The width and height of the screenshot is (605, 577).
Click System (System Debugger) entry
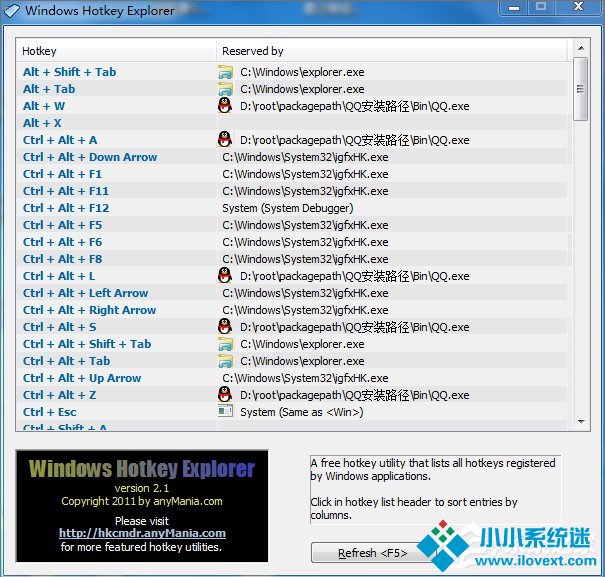[288, 208]
